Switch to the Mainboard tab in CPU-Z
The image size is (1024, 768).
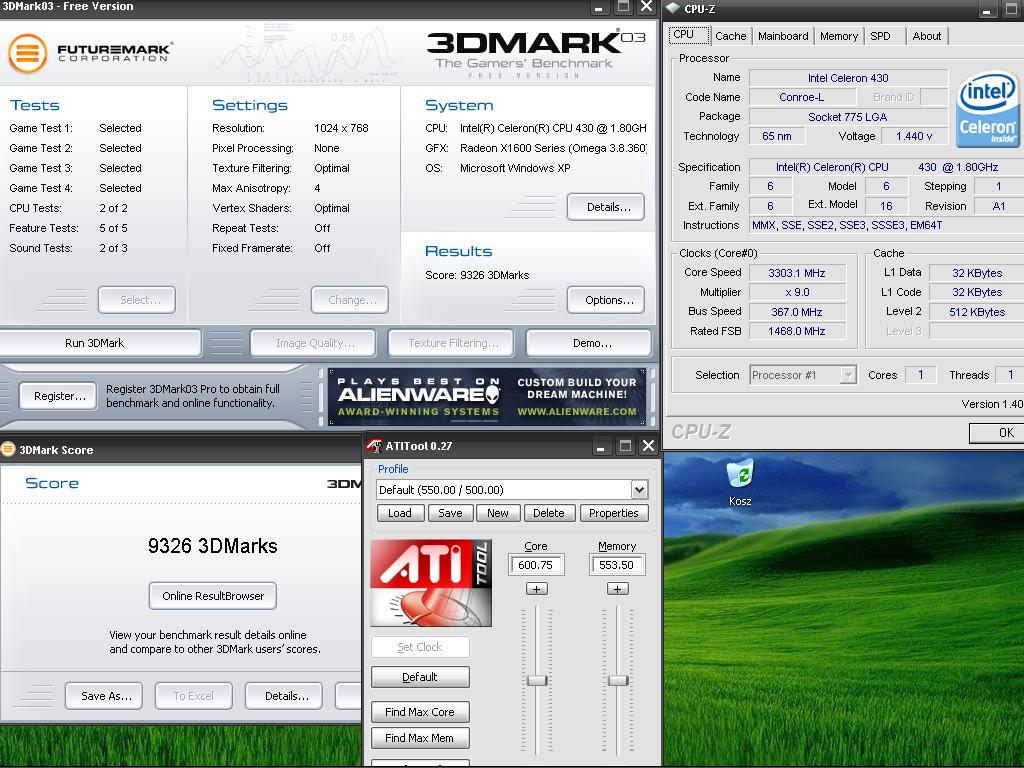click(783, 36)
